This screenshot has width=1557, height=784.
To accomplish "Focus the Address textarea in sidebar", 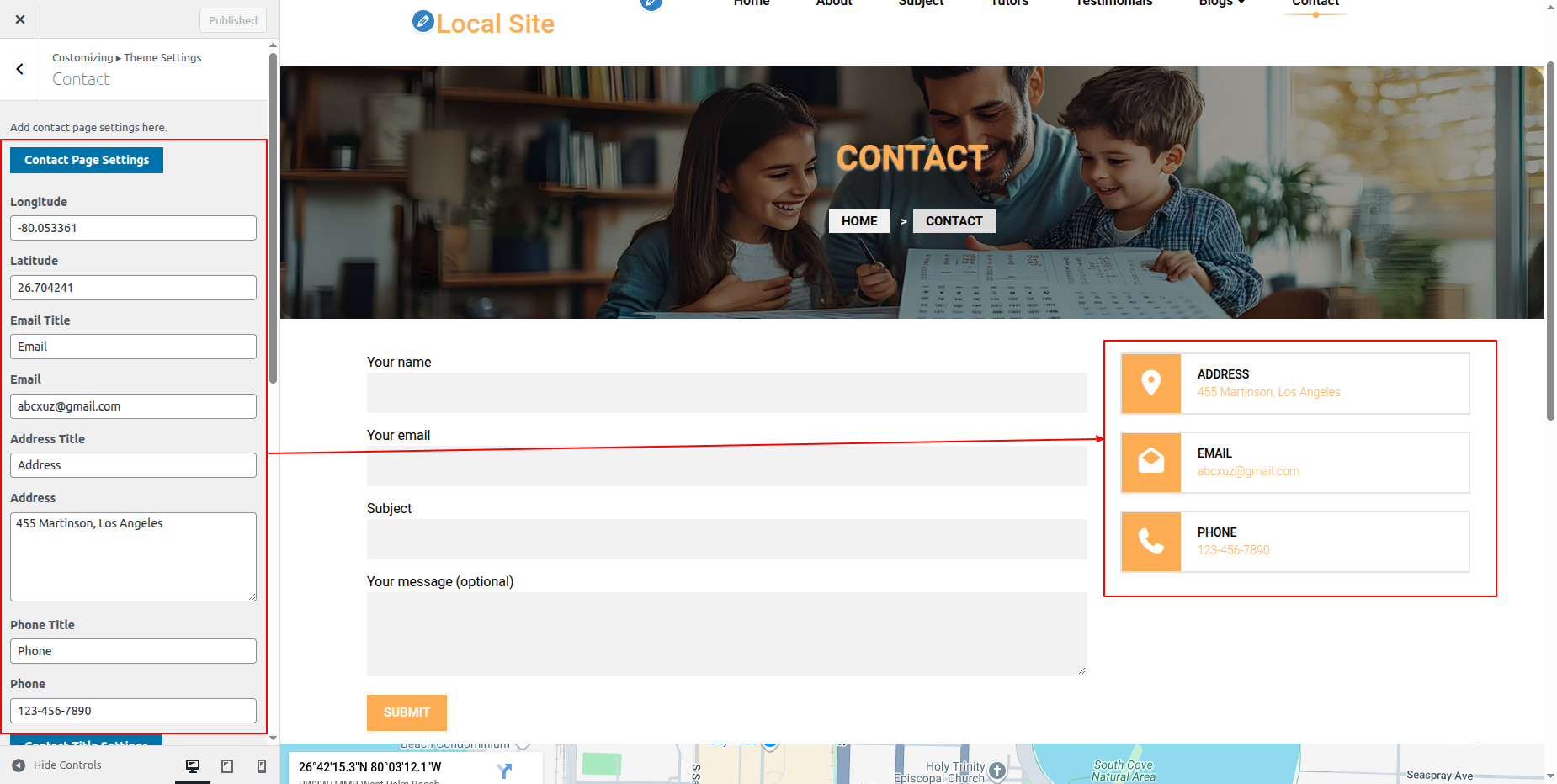I will point(133,556).
